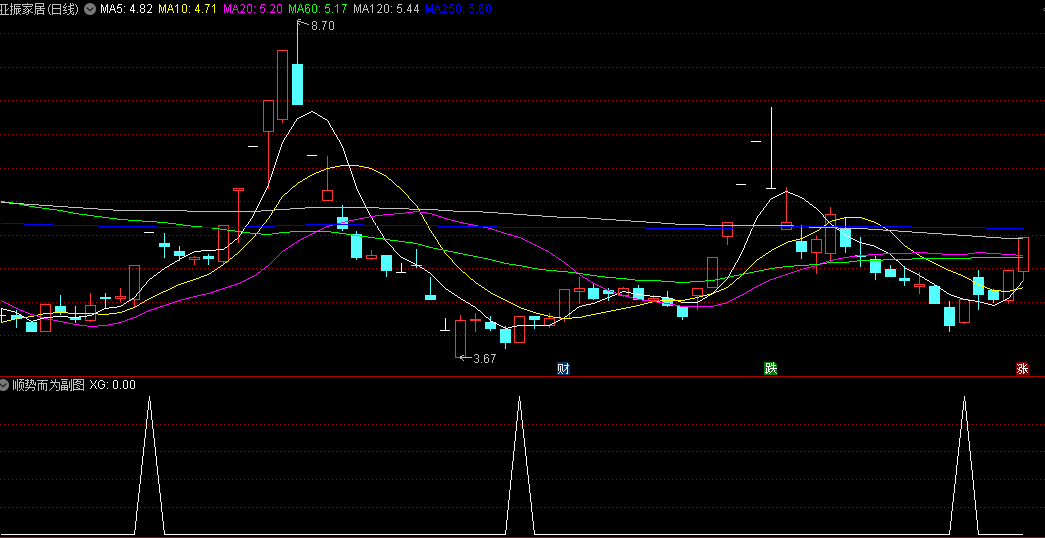Click the rightmost red candlestick on chart
Screen dimensions: 1045x538
click(1023, 255)
